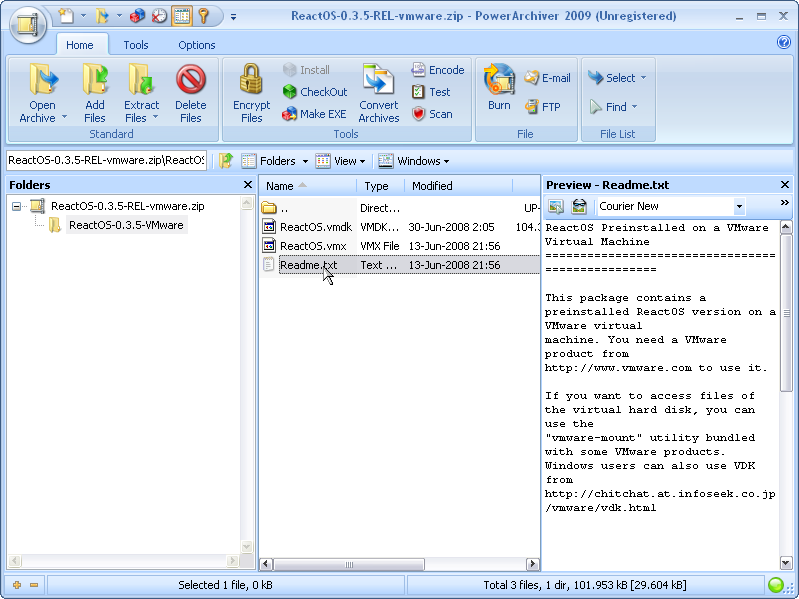Open the View dropdown menu

[x=340, y=161]
